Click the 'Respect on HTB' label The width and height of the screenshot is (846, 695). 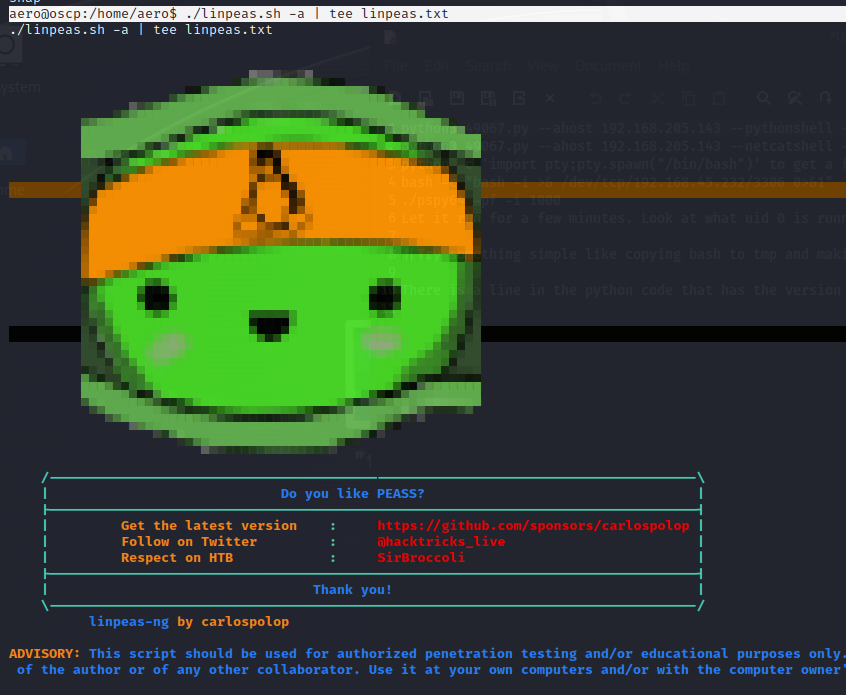click(177, 557)
